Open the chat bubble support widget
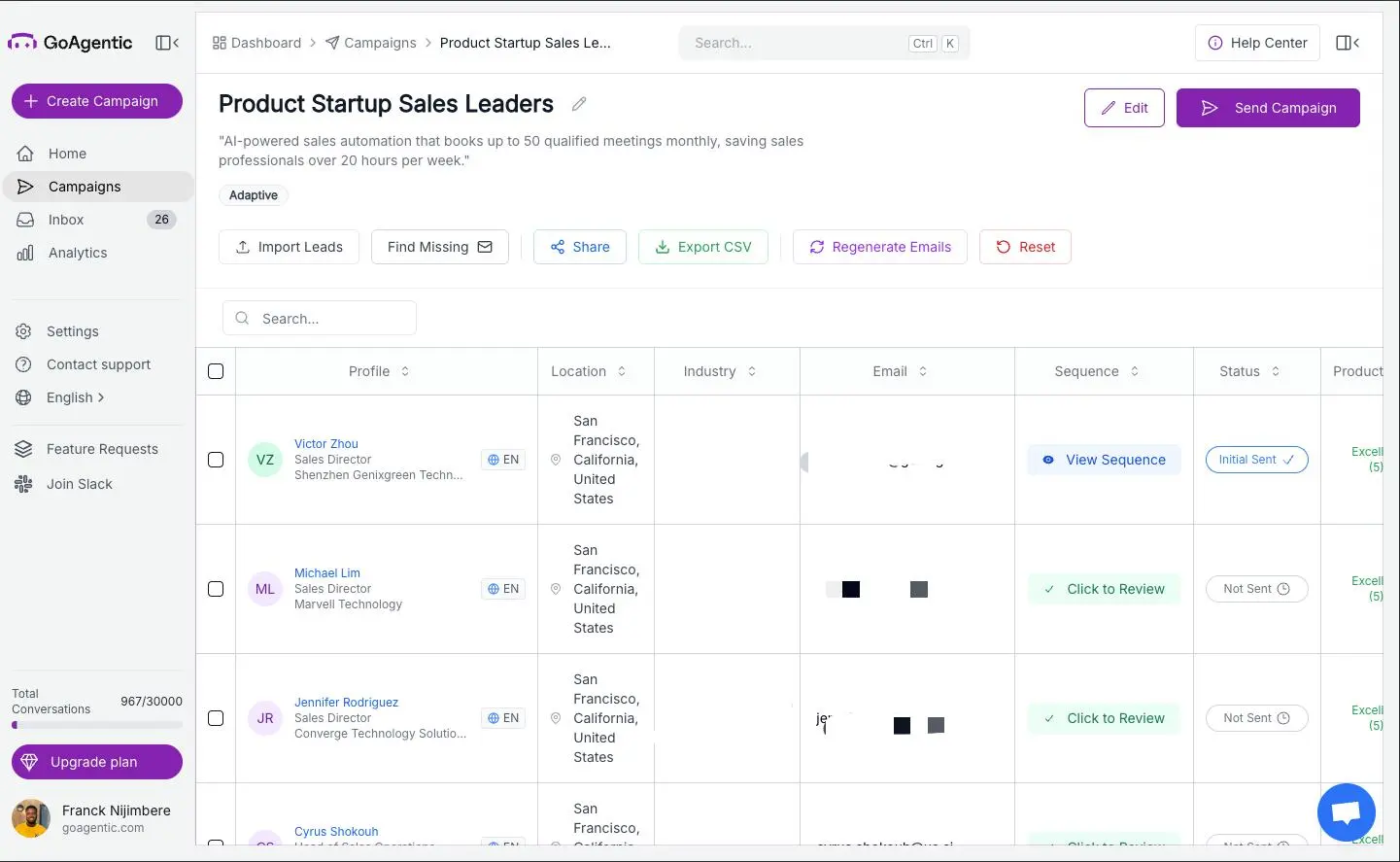Image resolution: width=1400 pixels, height=862 pixels. click(x=1346, y=812)
